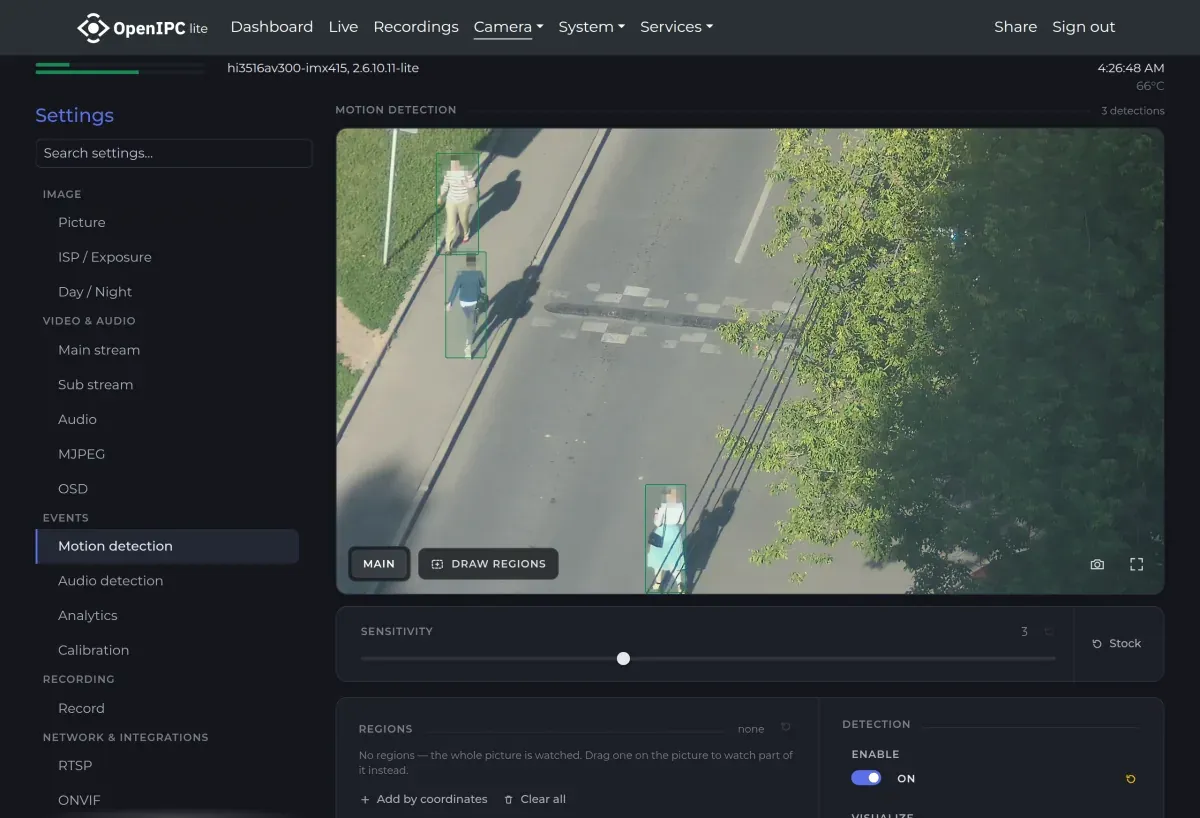Open the Services dropdown menu
The height and width of the screenshot is (818, 1200).
[x=676, y=27]
